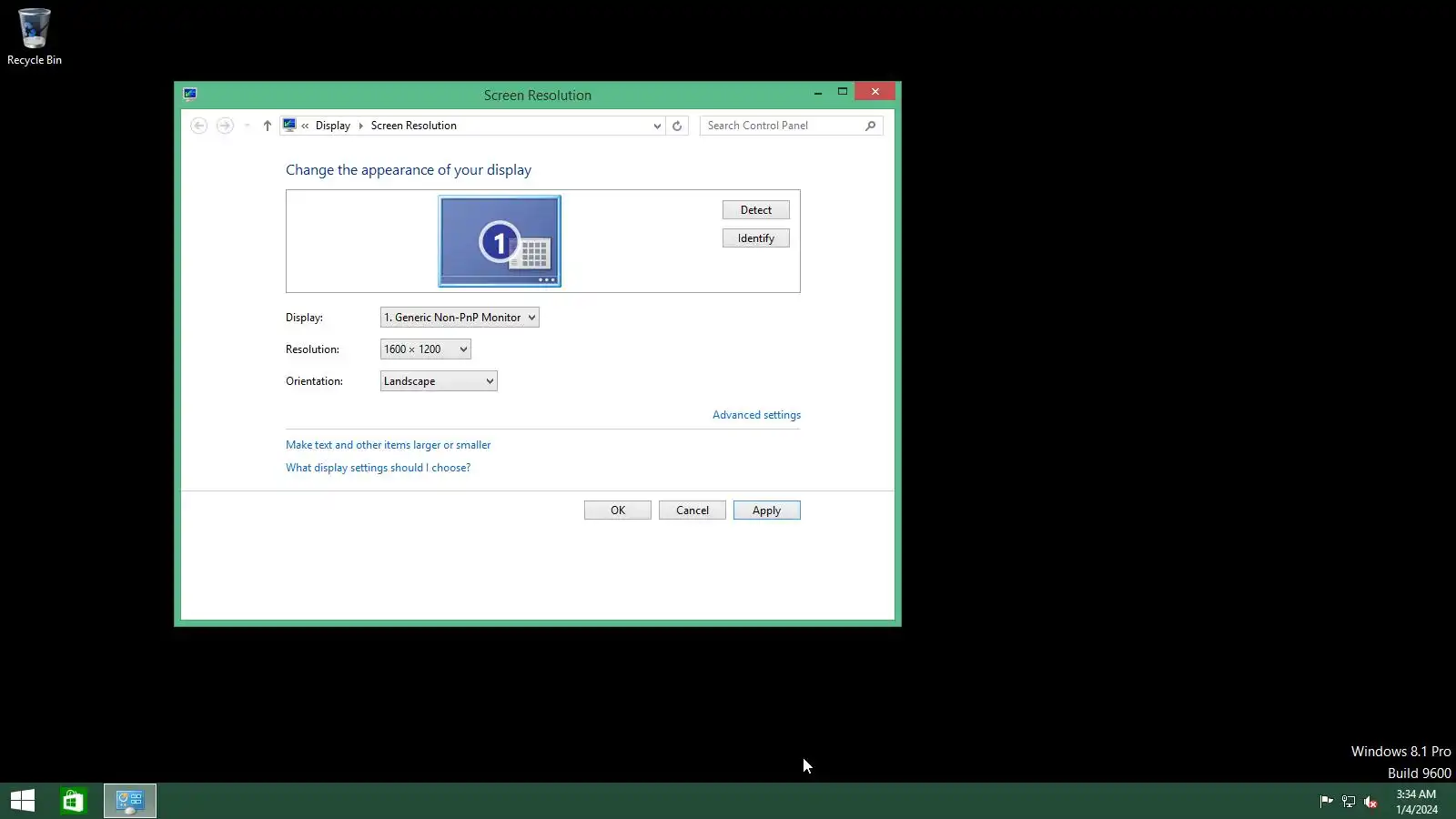Click the network tray icon
Viewport: 1456px width, 819px height.
coord(1349,802)
